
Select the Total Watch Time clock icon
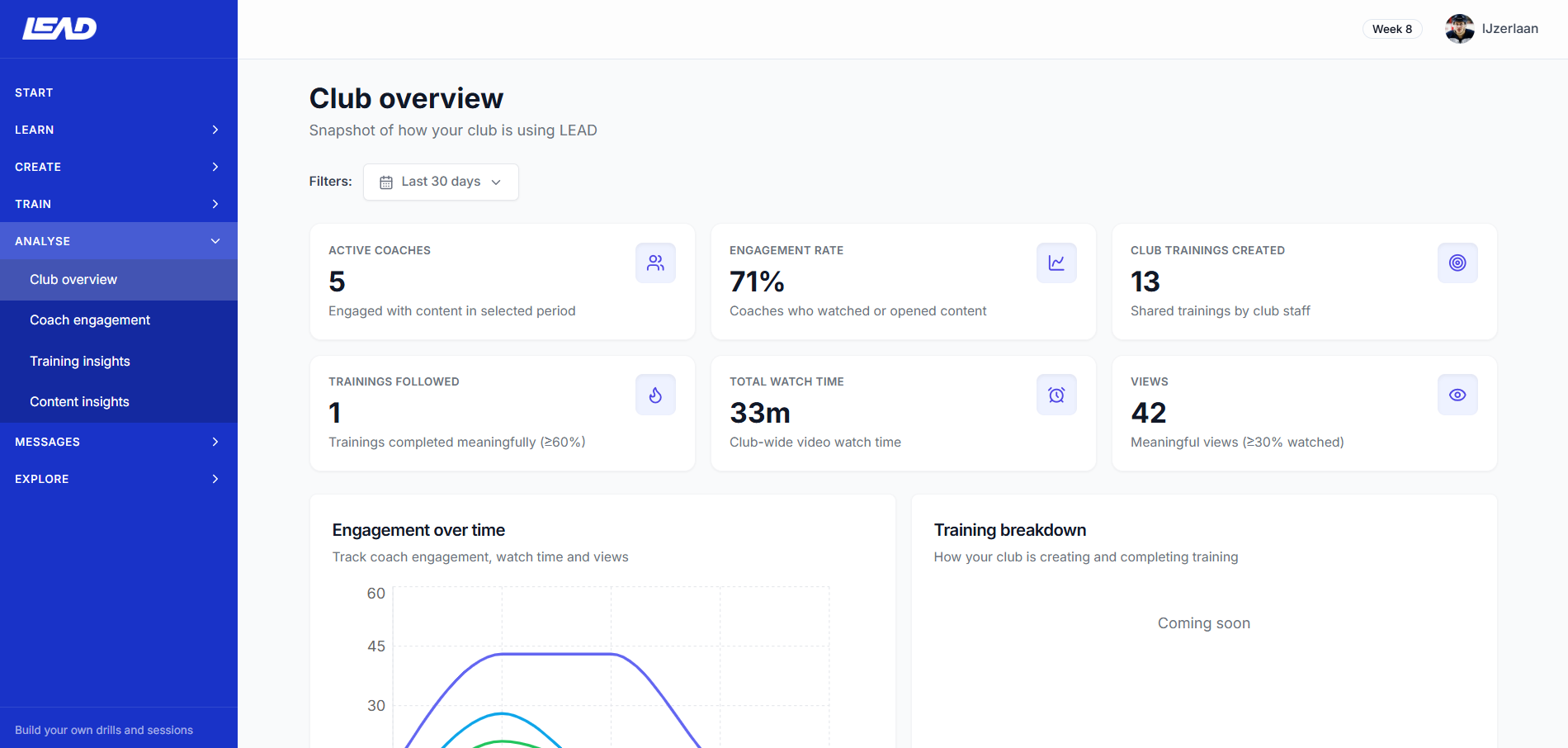pos(1056,394)
